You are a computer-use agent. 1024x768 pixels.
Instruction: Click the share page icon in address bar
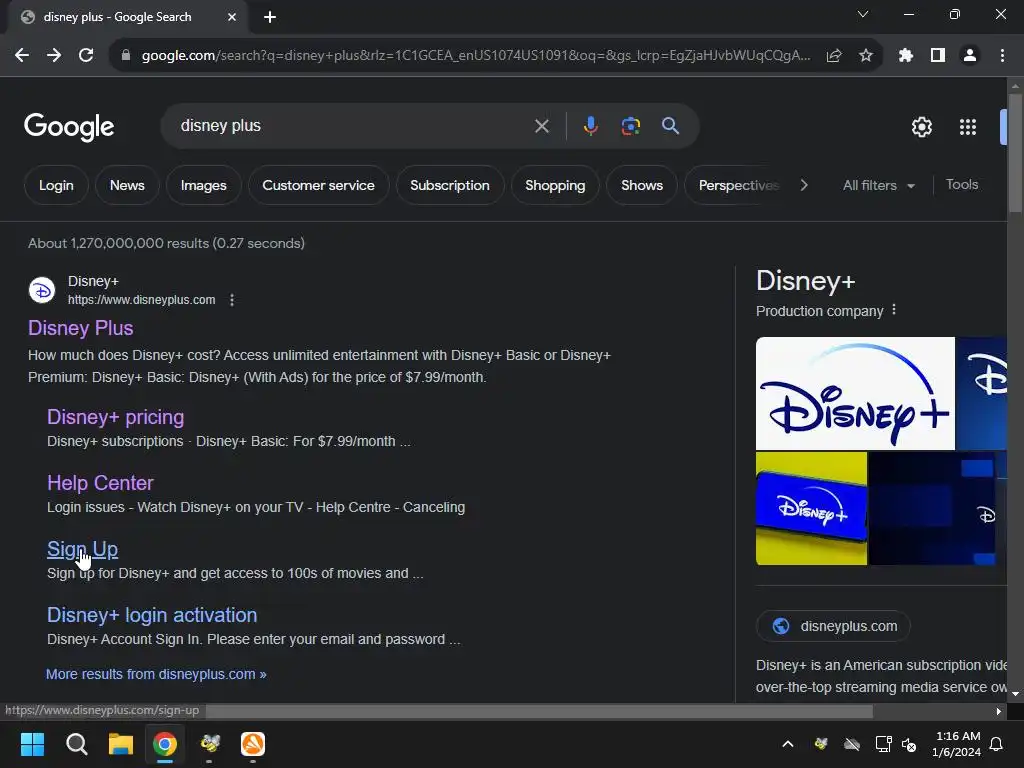point(834,56)
